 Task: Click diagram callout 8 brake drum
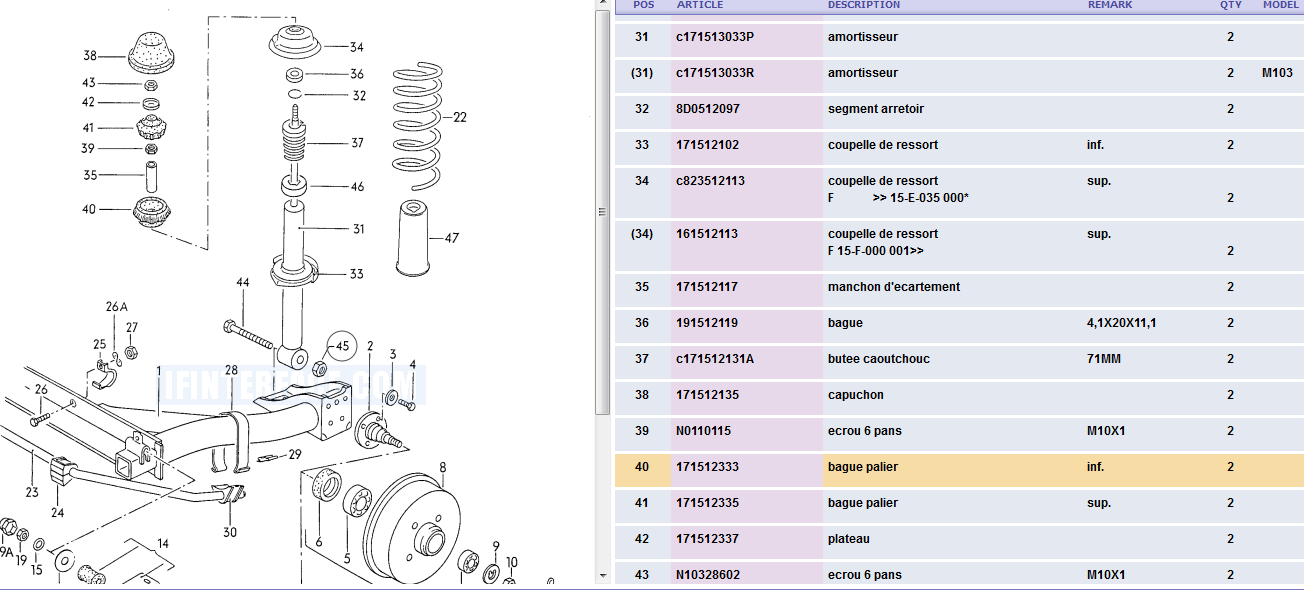[442, 467]
